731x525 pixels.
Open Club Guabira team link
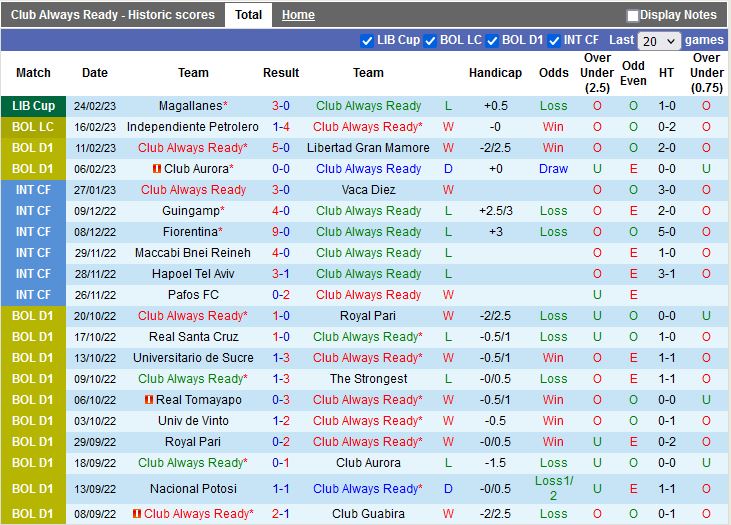[x=368, y=513]
